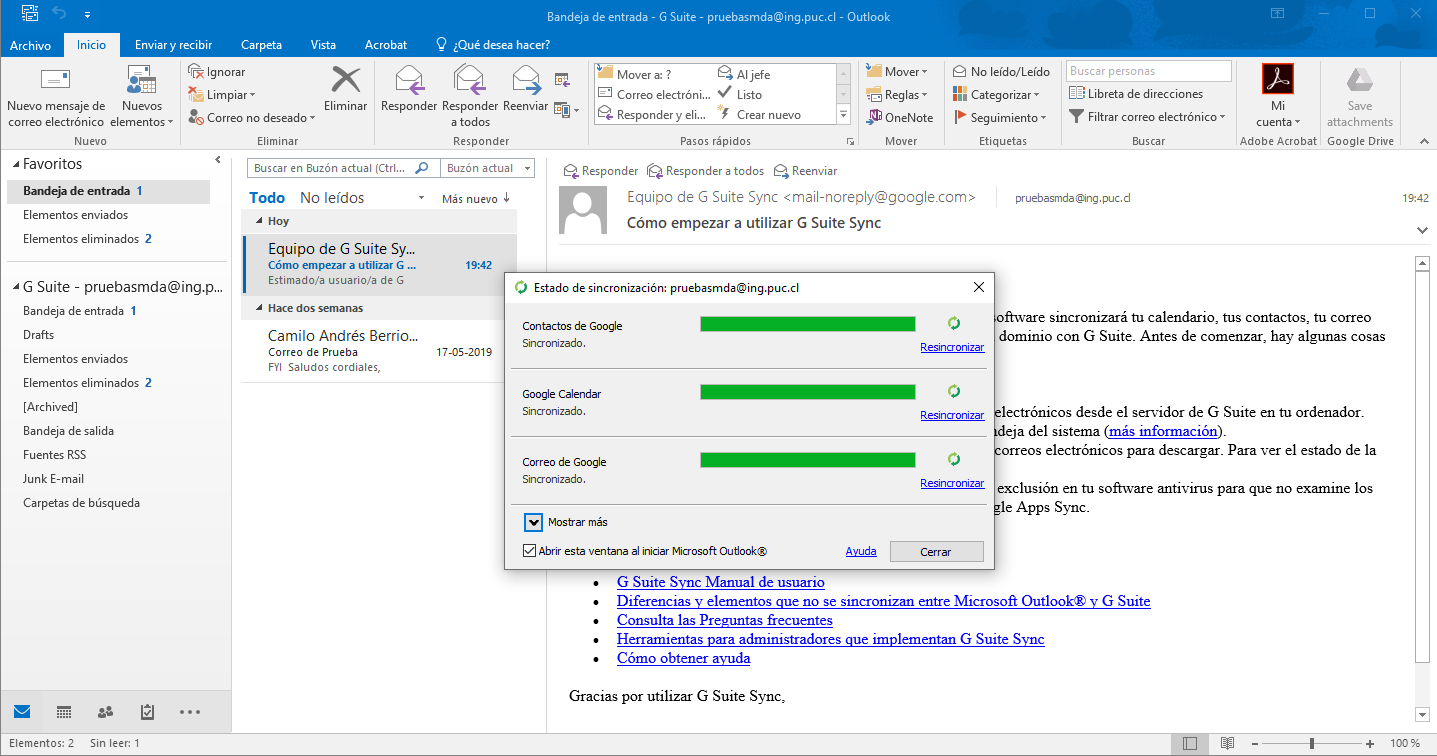Image resolution: width=1437 pixels, height=756 pixels.
Task: Click the Contactos de Google progress bar
Action: click(808, 324)
